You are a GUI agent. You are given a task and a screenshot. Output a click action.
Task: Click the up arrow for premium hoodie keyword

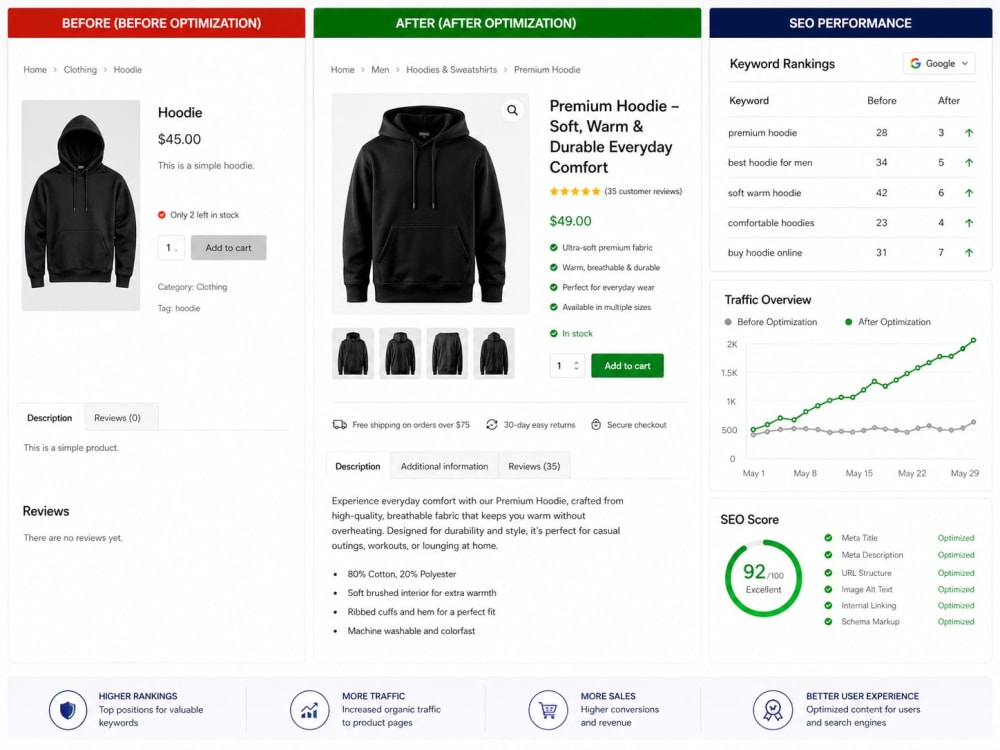[x=969, y=133]
